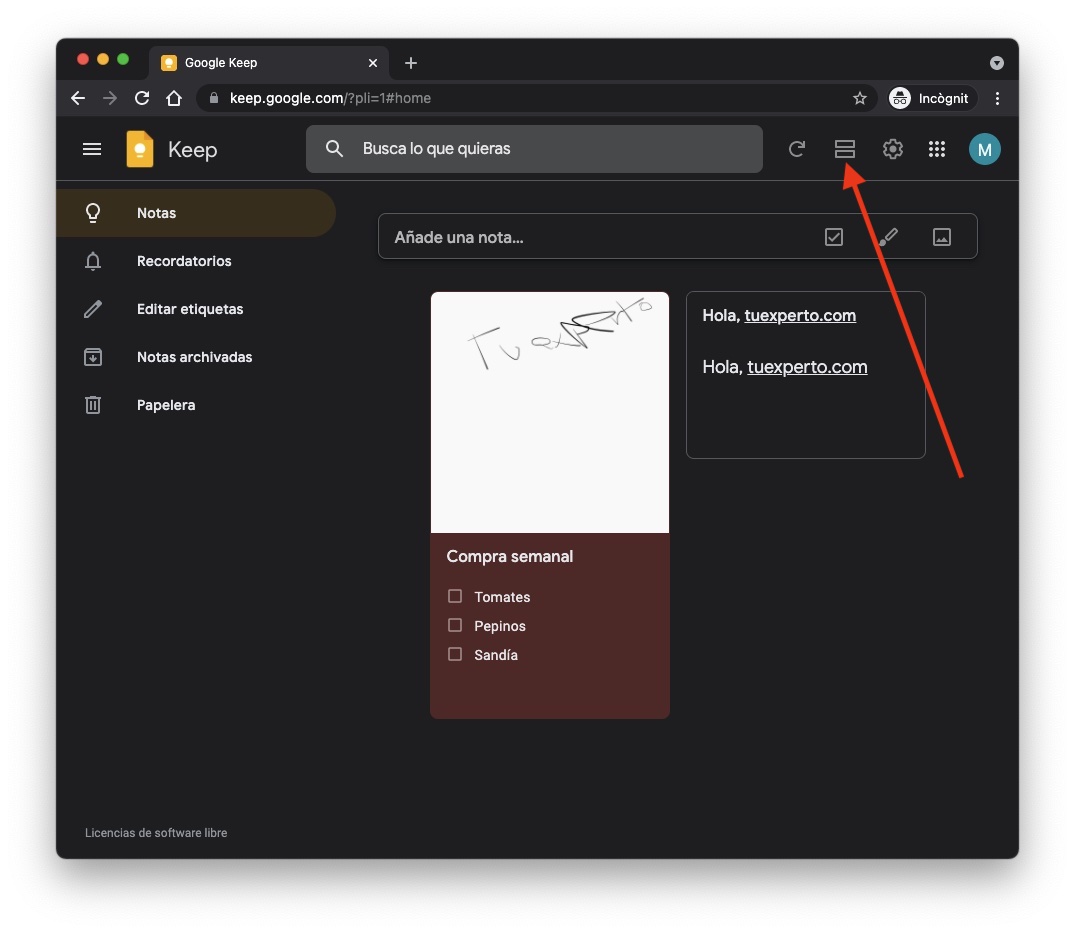
Task: Refresh notes with the reload icon
Action: (x=797, y=149)
